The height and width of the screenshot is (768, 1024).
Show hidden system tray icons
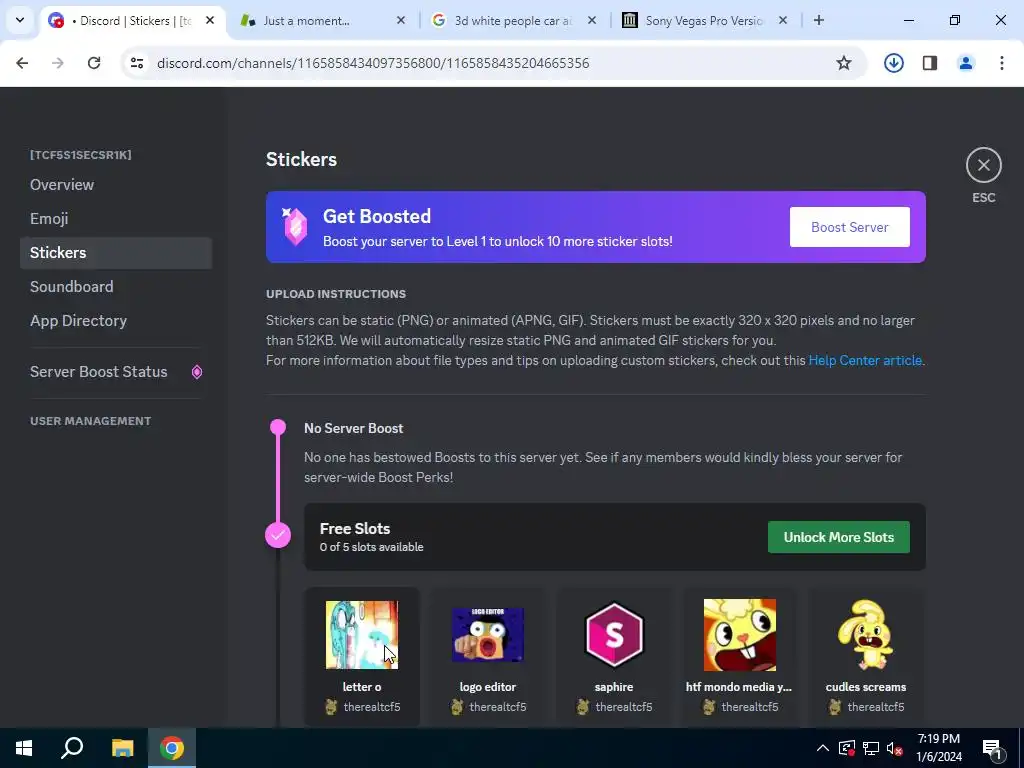(x=823, y=748)
